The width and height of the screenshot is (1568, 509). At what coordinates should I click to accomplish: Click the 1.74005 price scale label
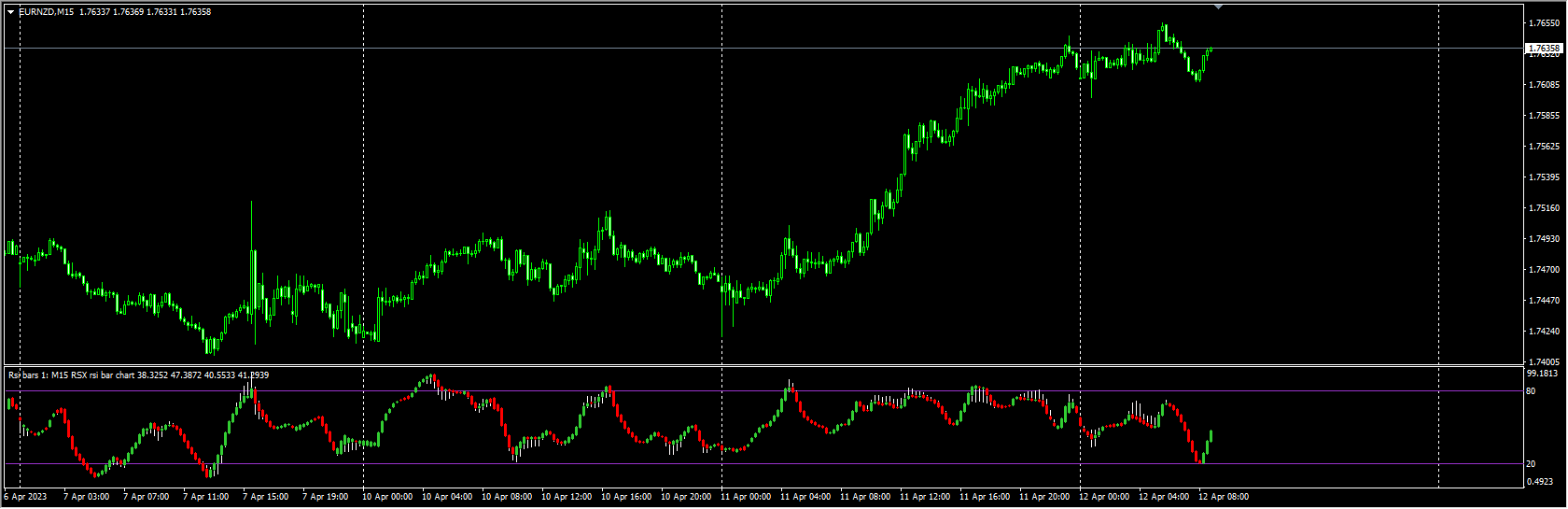pos(1545,362)
